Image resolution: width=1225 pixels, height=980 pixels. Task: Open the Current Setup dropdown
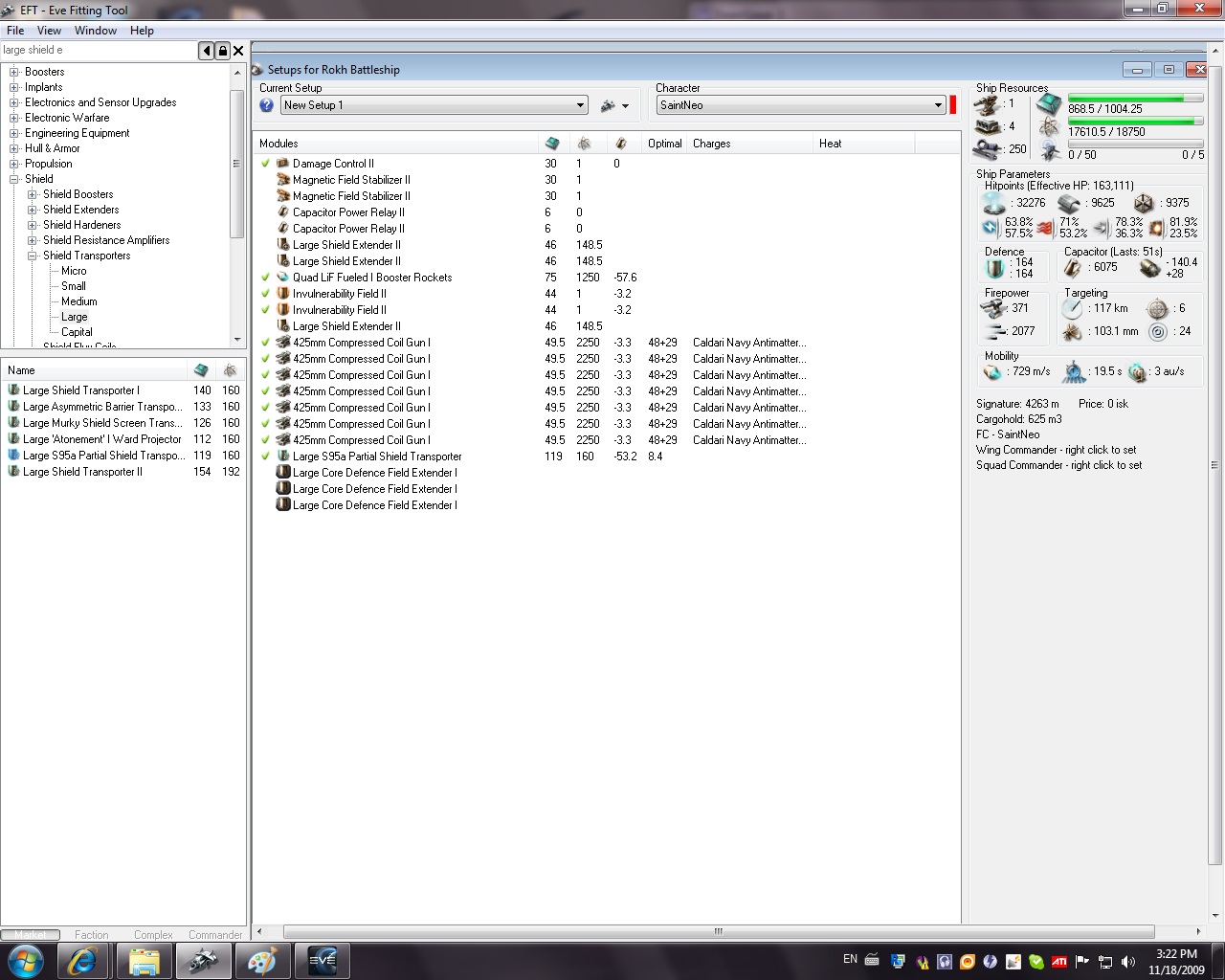pos(580,105)
